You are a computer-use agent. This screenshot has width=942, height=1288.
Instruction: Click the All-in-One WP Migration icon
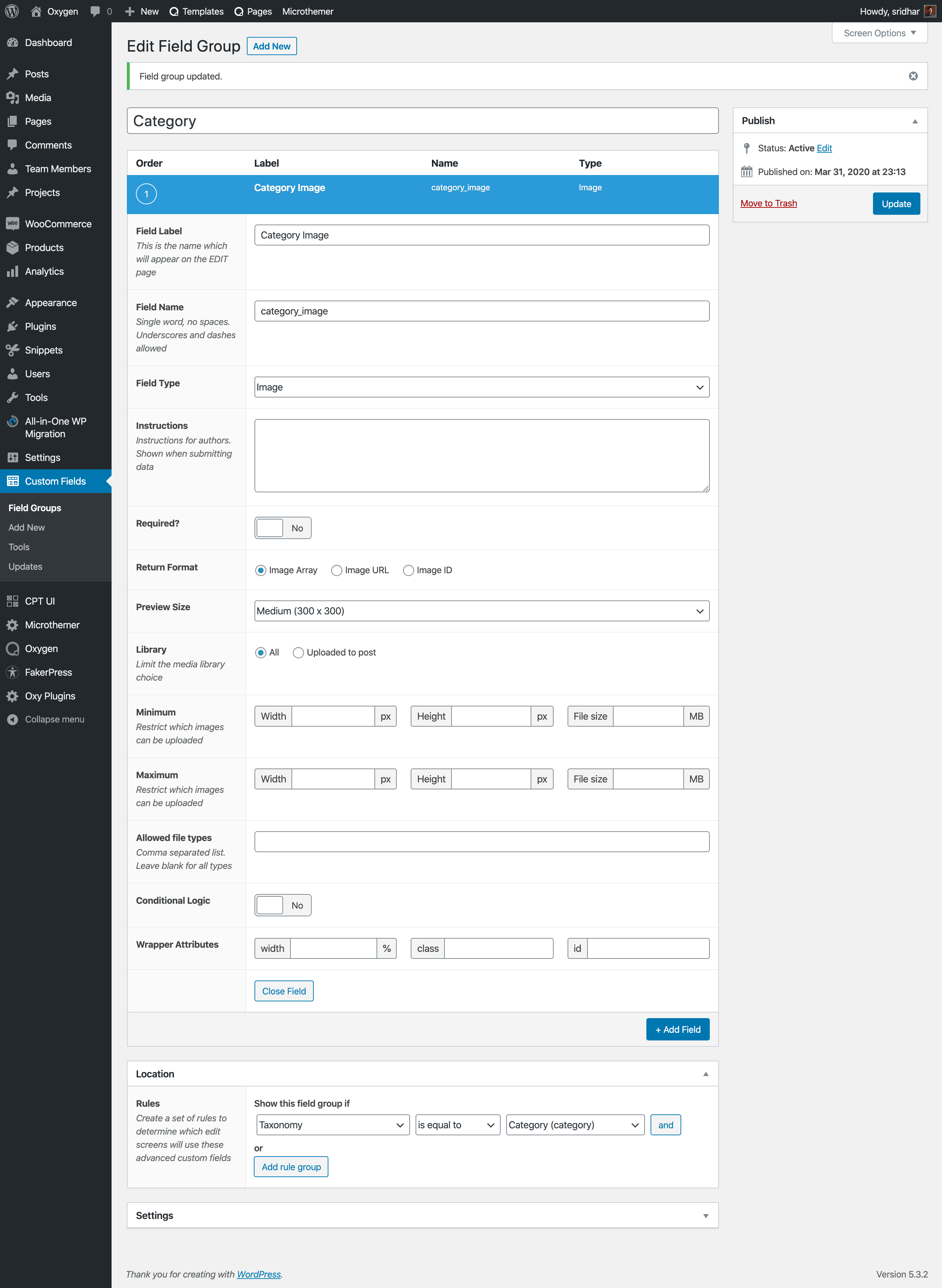(x=13, y=421)
